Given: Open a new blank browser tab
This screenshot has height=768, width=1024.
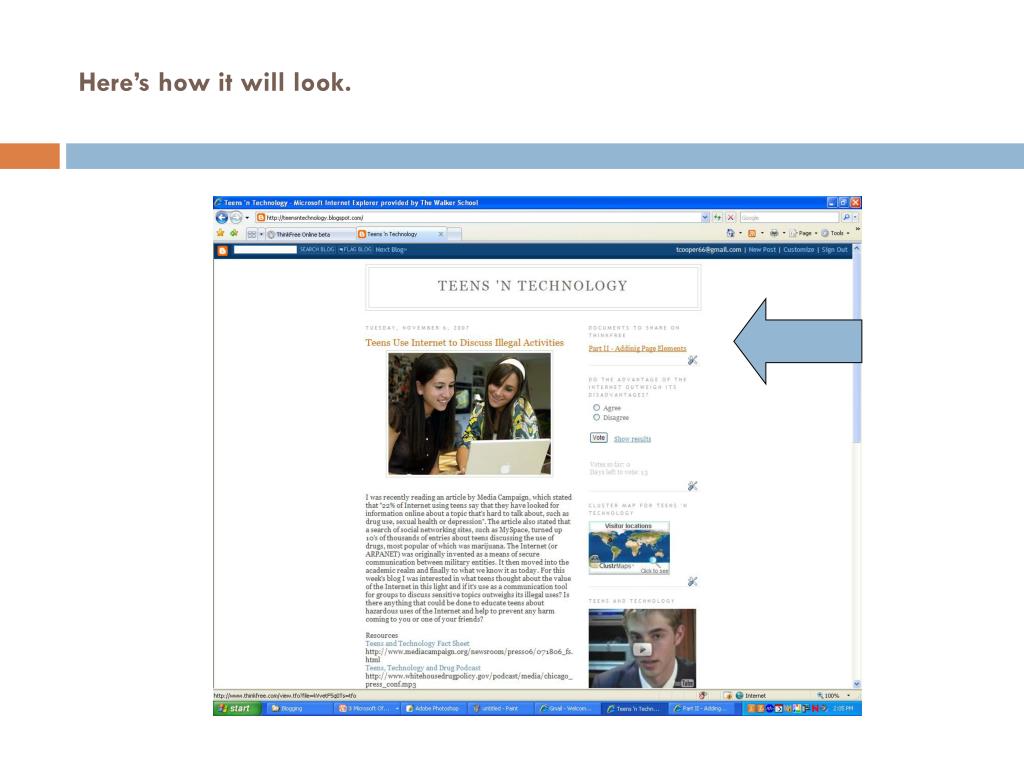Looking at the screenshot, I should tap(455, 234).
